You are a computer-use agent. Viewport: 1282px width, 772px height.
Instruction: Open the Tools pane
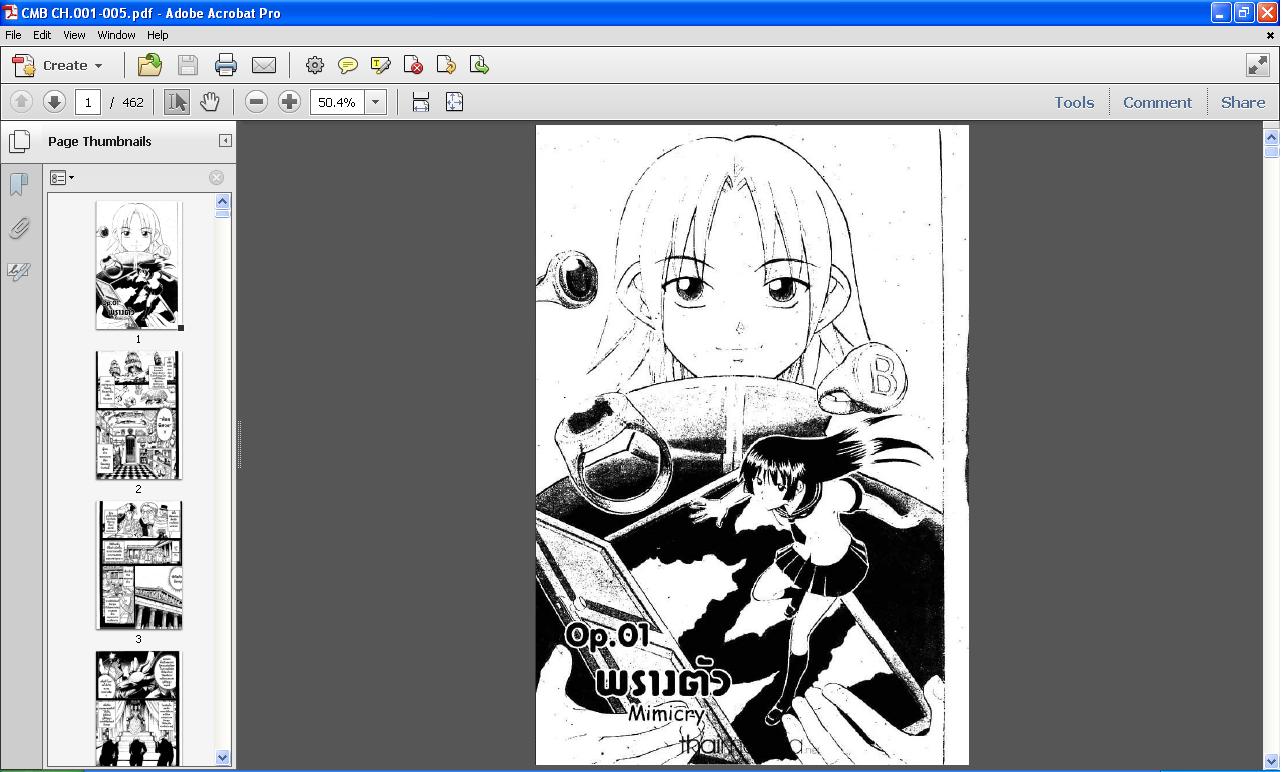tap(1074, 102)
